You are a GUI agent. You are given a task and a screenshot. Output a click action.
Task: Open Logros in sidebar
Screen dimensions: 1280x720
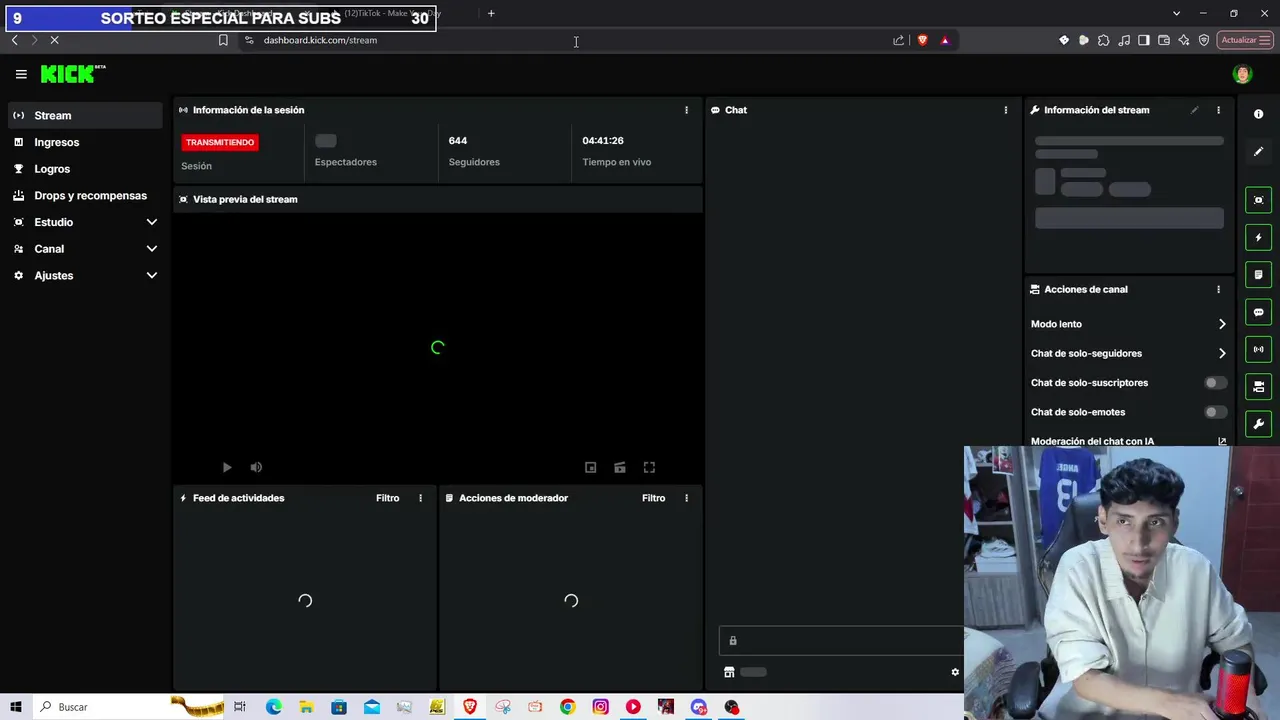85,169
